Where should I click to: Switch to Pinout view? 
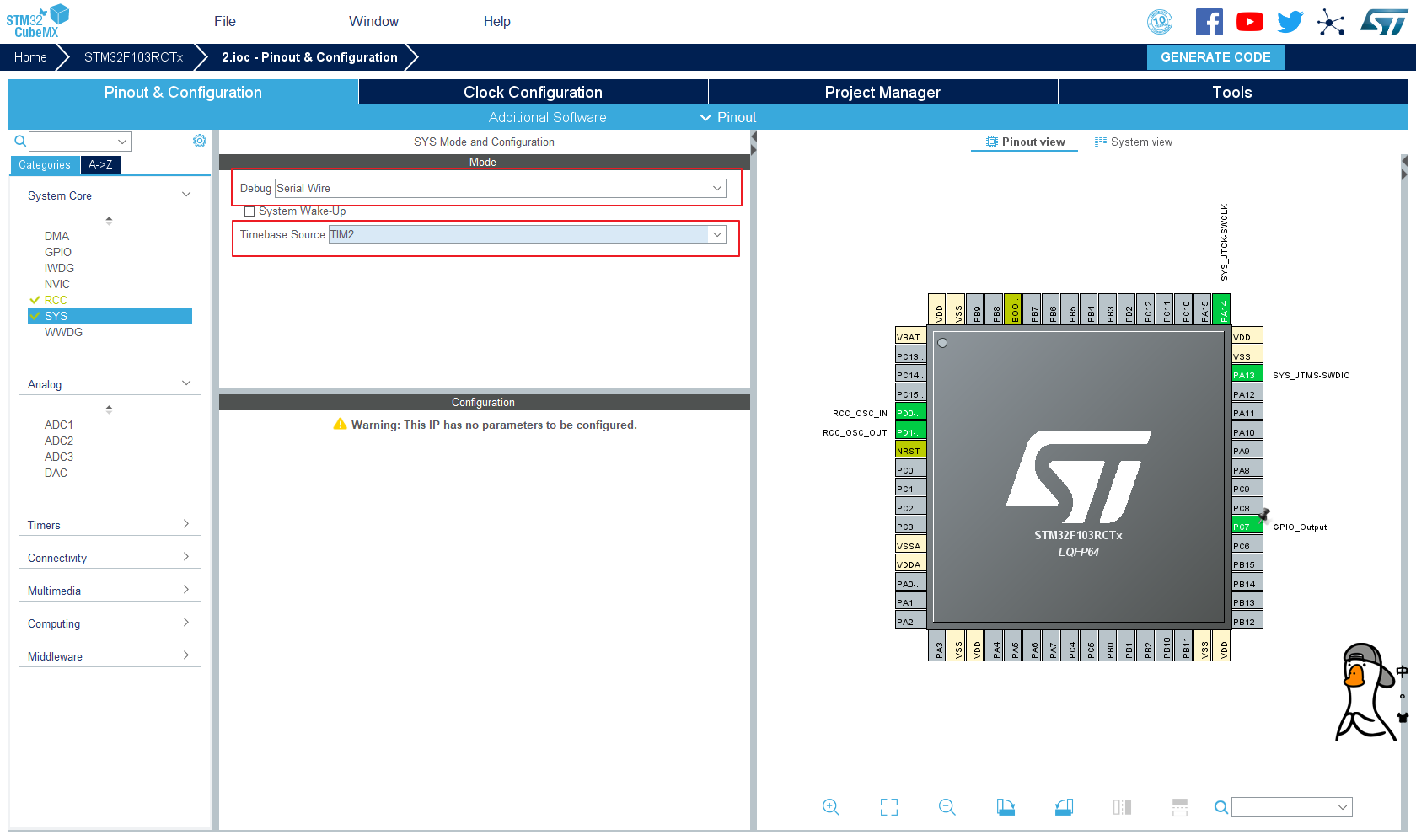tap(1025, 142)
